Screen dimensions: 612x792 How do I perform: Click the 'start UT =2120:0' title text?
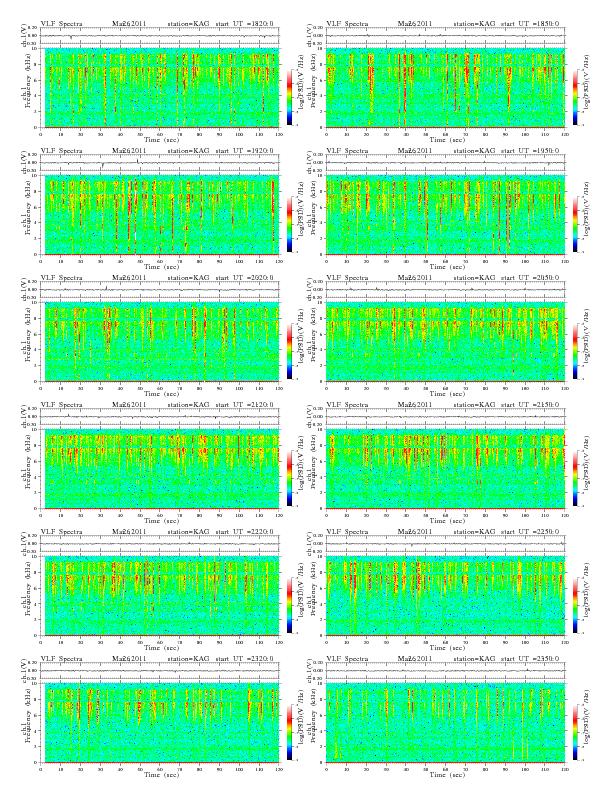tap(244, 405)
